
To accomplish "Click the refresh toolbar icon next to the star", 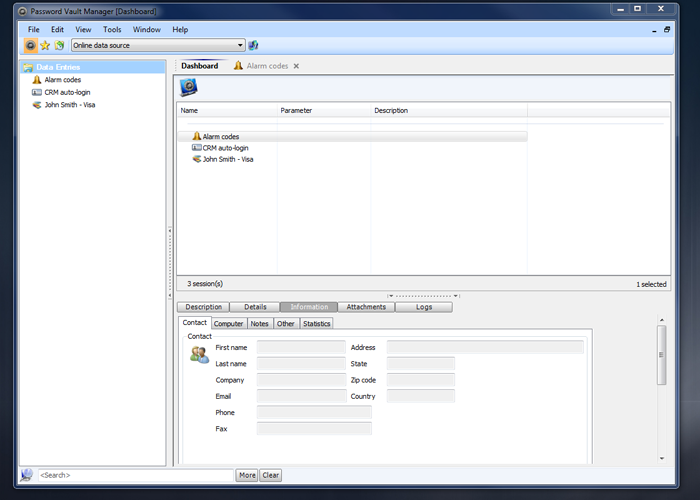I will tap(59, 45).
